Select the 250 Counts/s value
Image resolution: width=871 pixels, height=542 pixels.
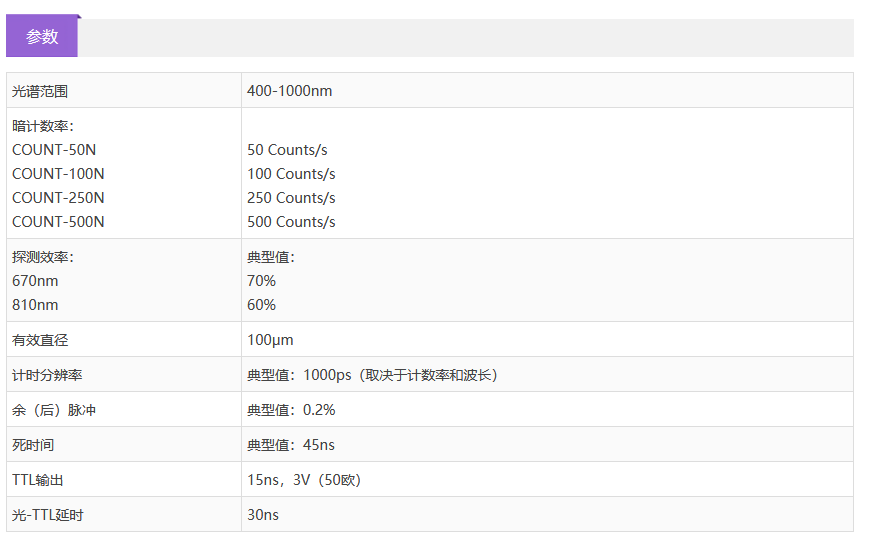click(291, 198)
